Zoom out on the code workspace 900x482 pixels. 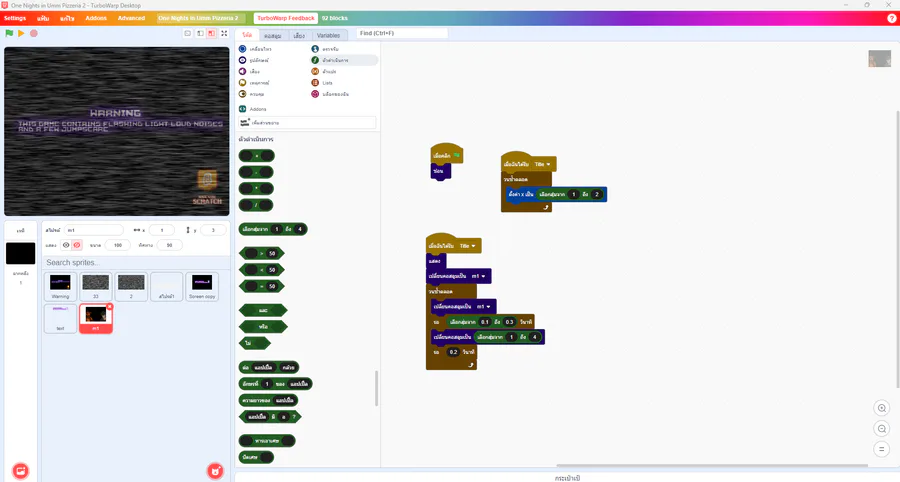(x=882, y=429)
